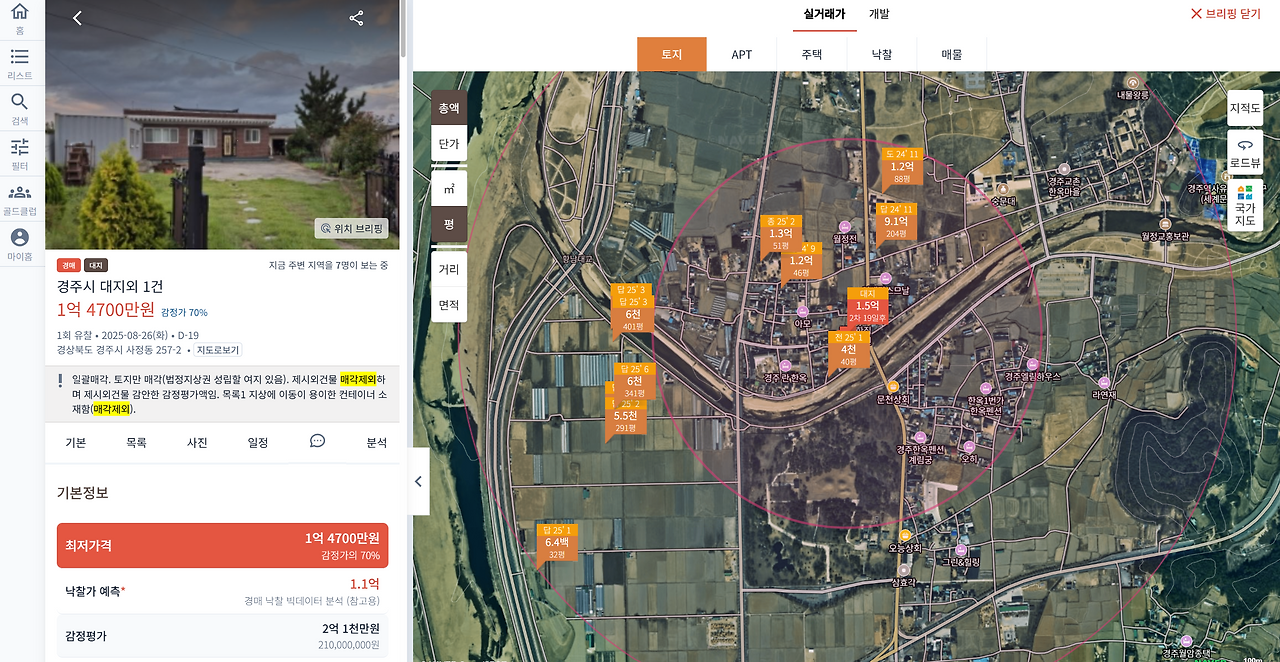Click the red 최저가격 price bar
Image resolution: width=1280 pixels, height=662 pixels.
click(222, 546)
